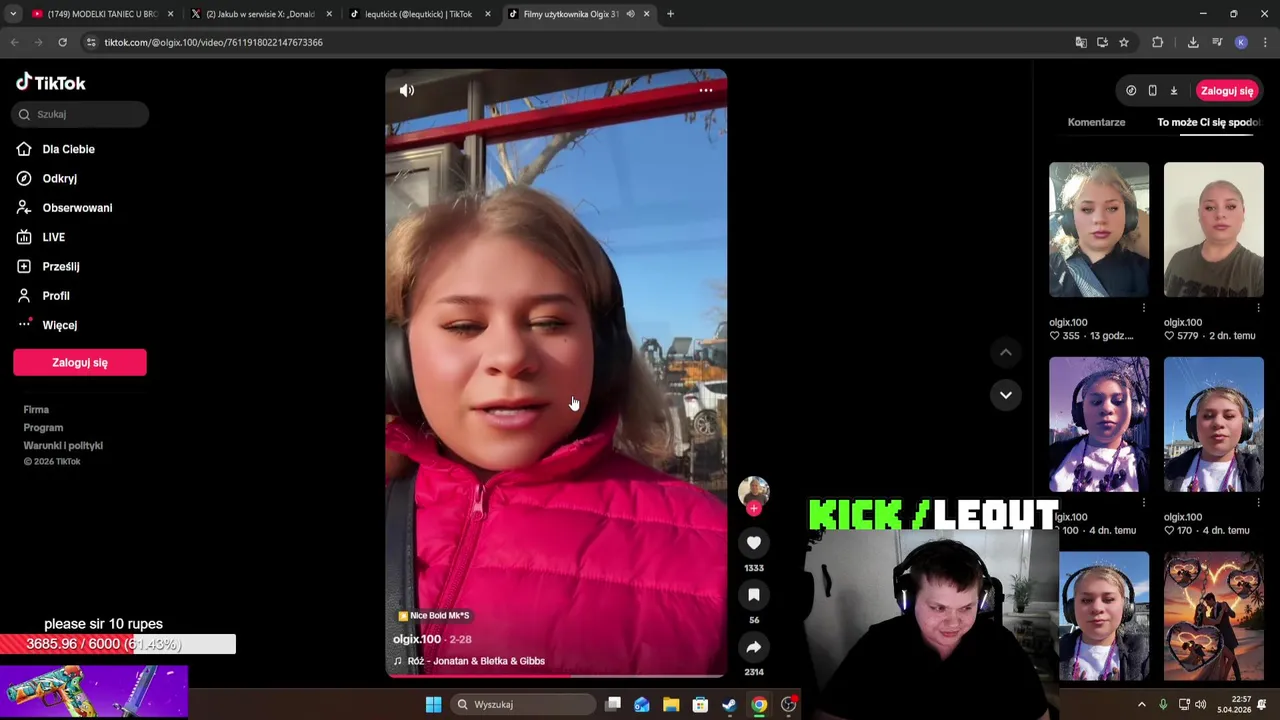Translate this page icon

(x=1081, y=42)
